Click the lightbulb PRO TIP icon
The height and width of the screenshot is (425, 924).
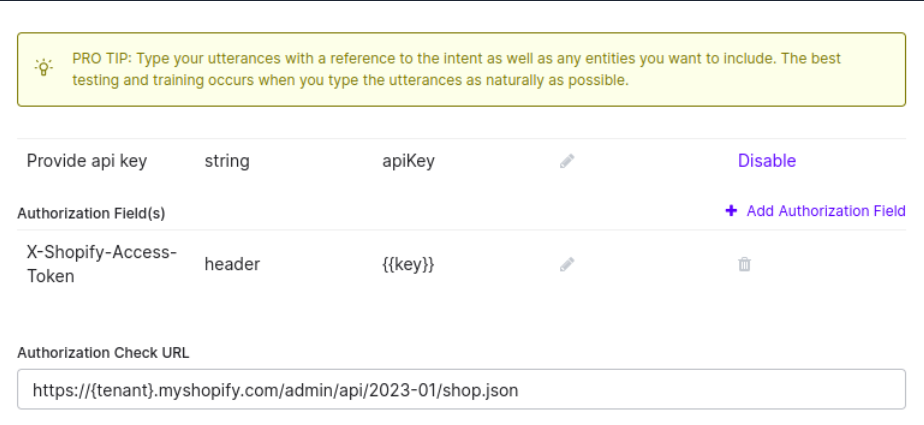44,68
